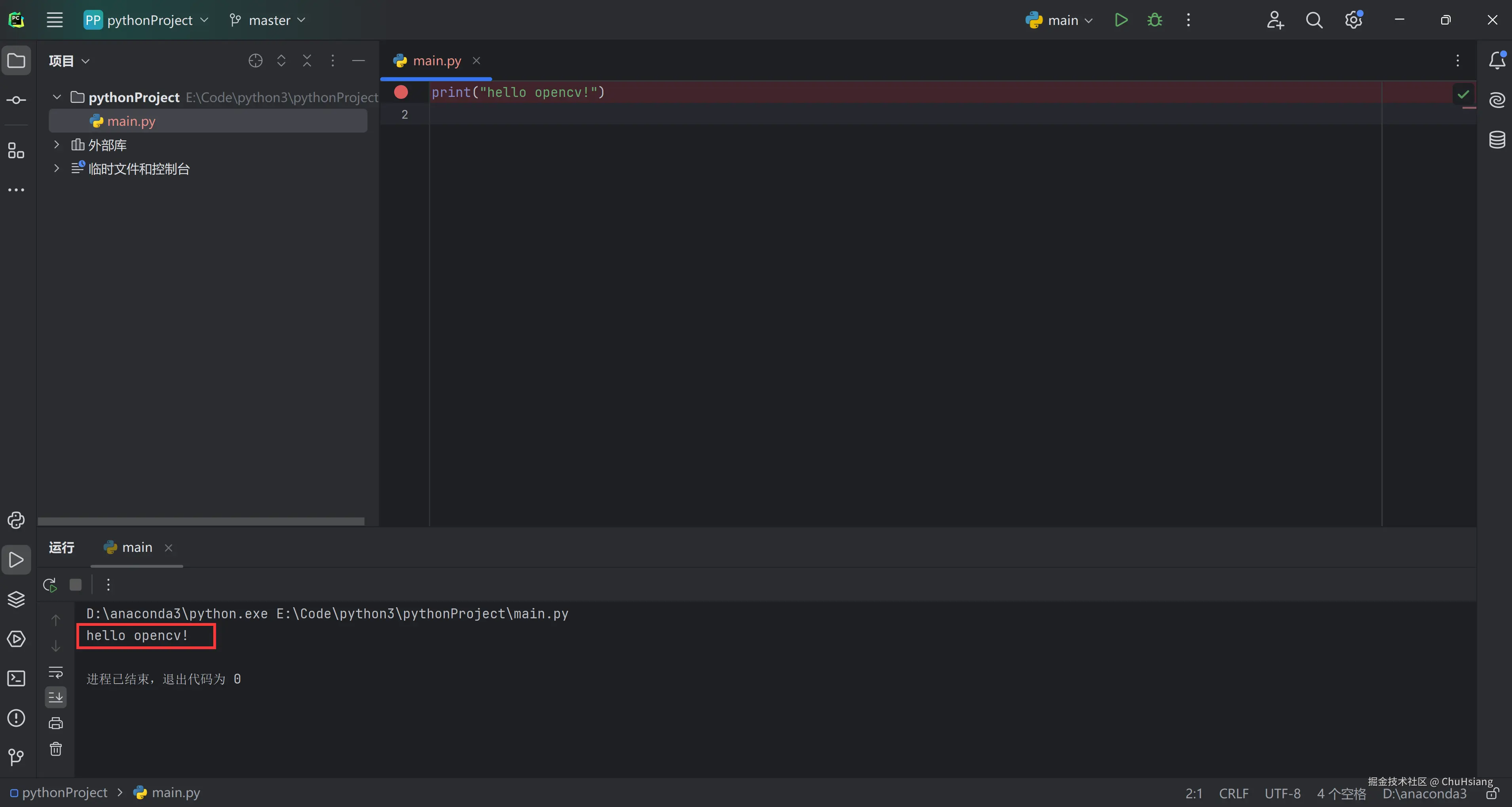Viewport: 1512px width, 807px height.
Task: Remove the breakpoint on line 1
Action: click(401, 92)
